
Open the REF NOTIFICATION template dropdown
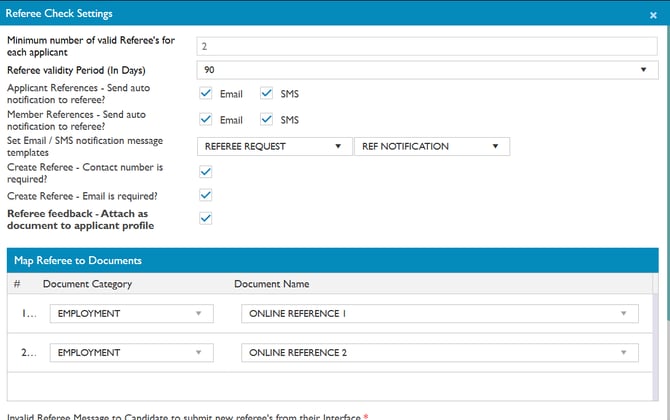(432, 146)
